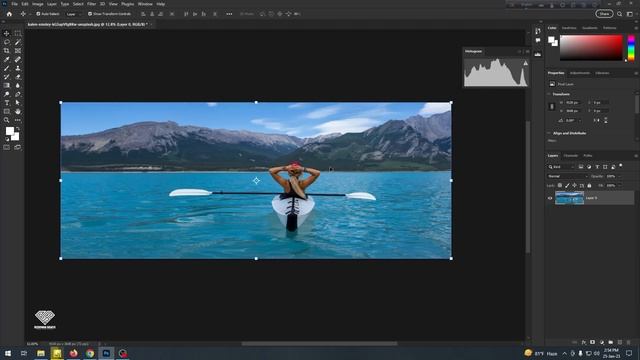
Task: Toggle lock all padlock icon
Action: [x=589, y=185]
